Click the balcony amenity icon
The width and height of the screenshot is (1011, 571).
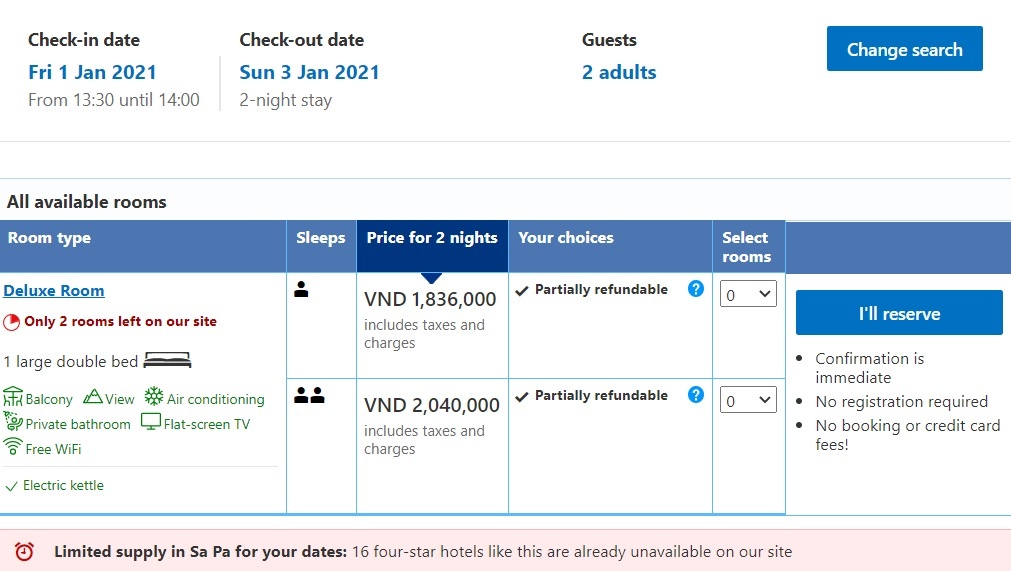(x=13, y=397)
